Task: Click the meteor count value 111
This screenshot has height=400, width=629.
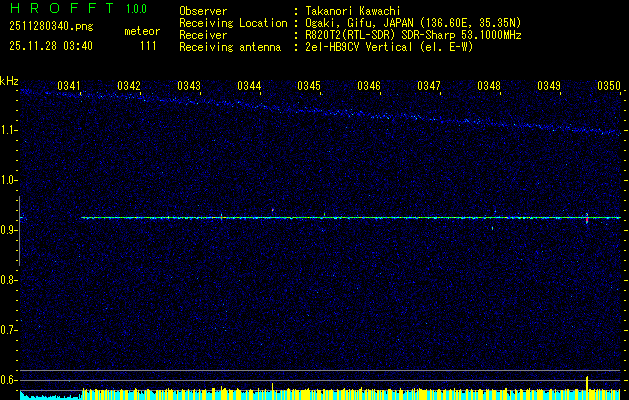Action: click(148, 46)
